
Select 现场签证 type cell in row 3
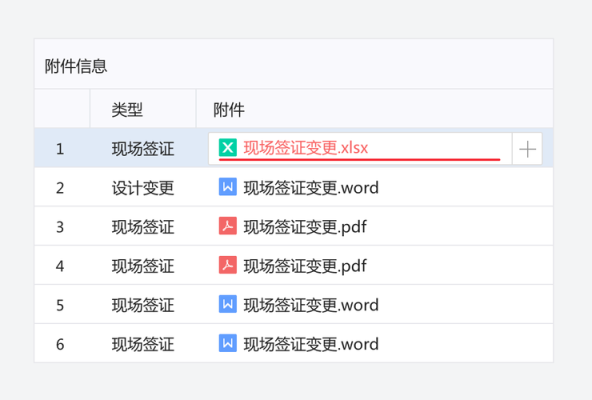pyautogui.click(x=143, y=227)
